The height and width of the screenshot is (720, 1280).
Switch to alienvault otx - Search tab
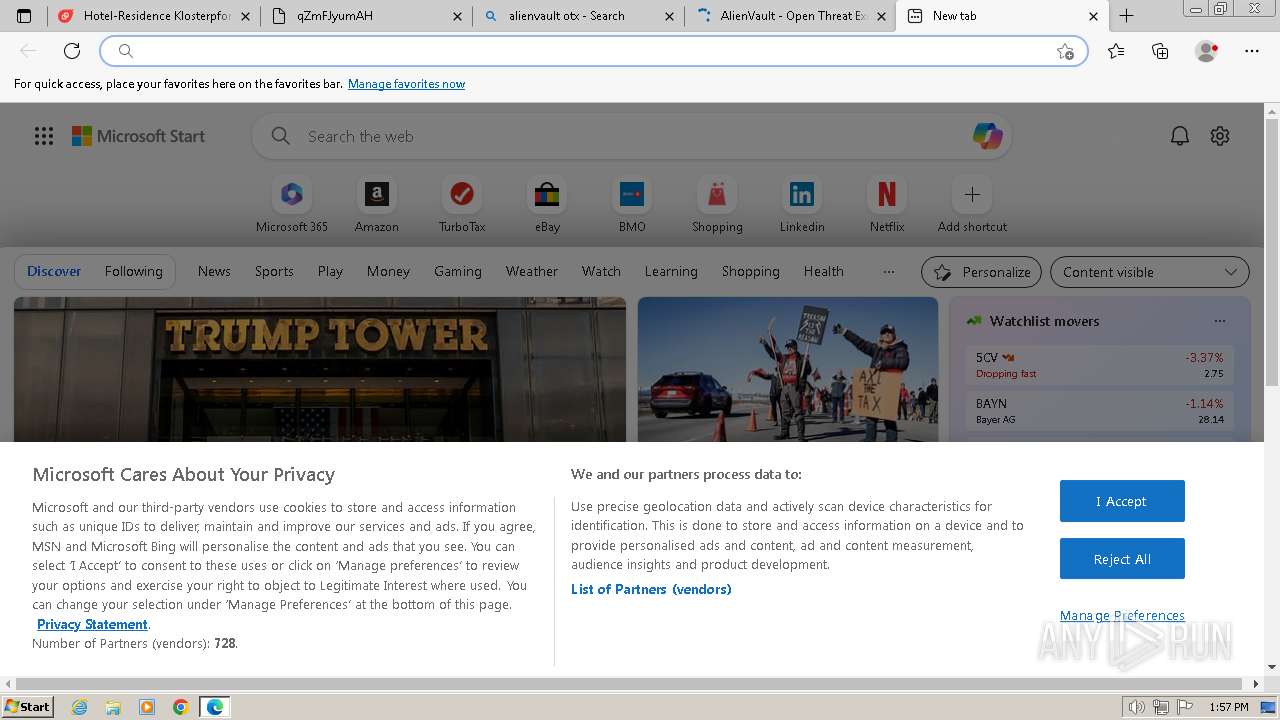(579, 16)
